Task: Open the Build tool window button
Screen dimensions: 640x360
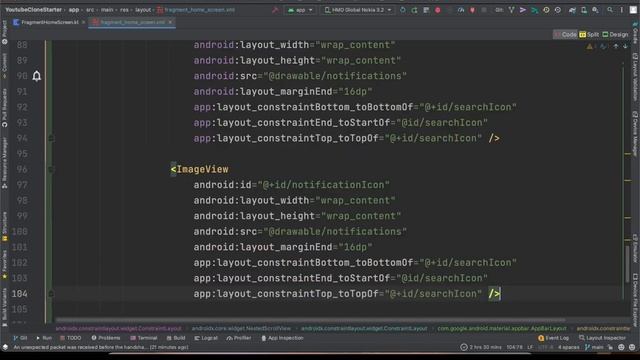Action: pos(176,338)
